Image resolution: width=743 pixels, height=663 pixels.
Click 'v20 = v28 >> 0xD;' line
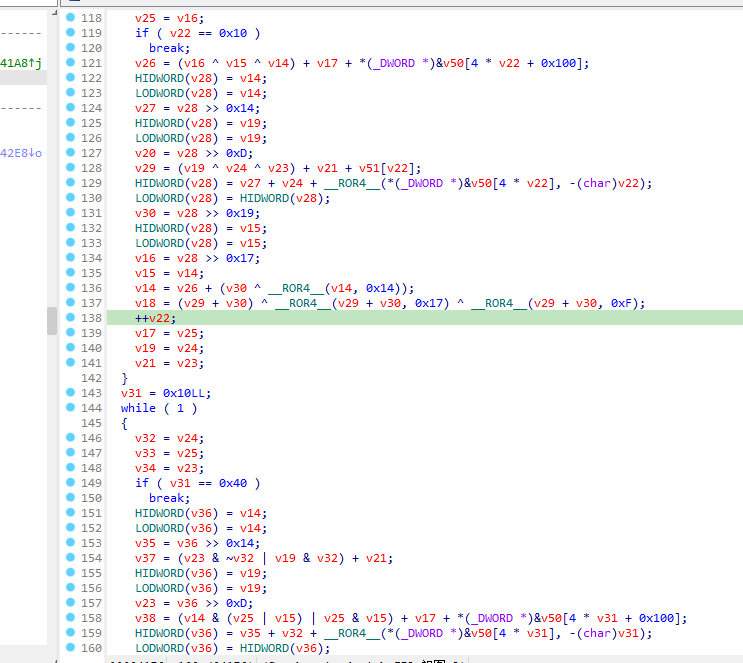click(x=194, y=154)
